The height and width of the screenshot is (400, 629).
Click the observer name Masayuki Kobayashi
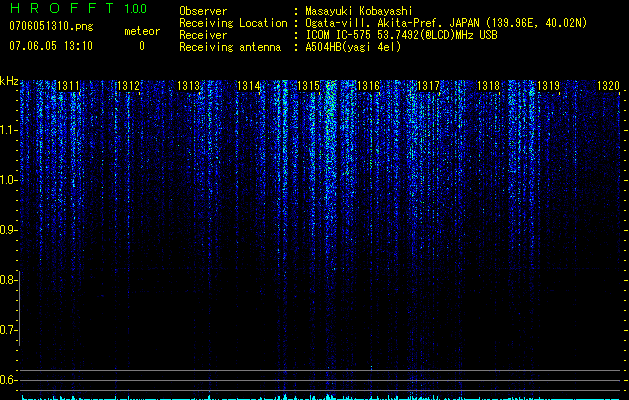(x=359, y=11)
